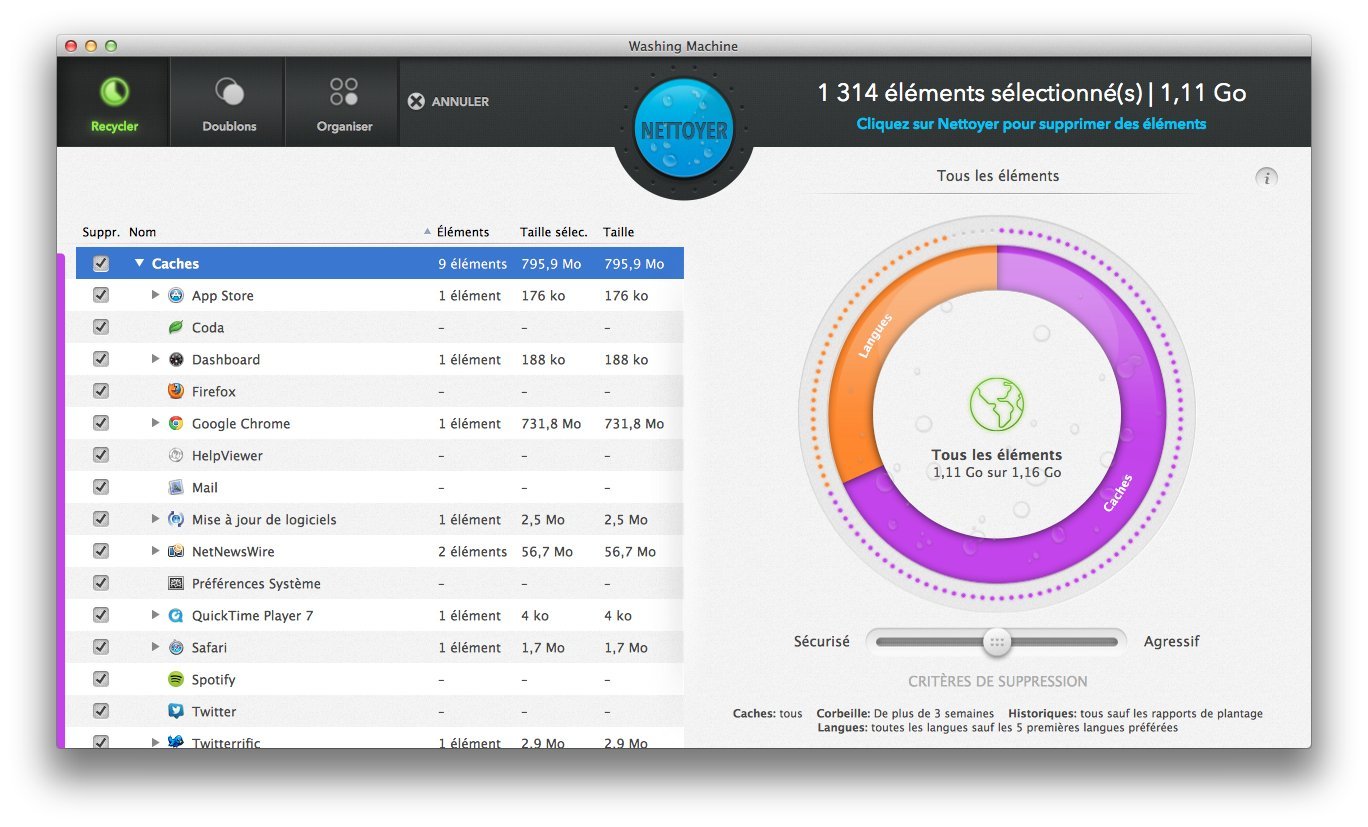1368x827 pixels.
Task: Click the Agressif label of slider
Action: [1171, 641]
